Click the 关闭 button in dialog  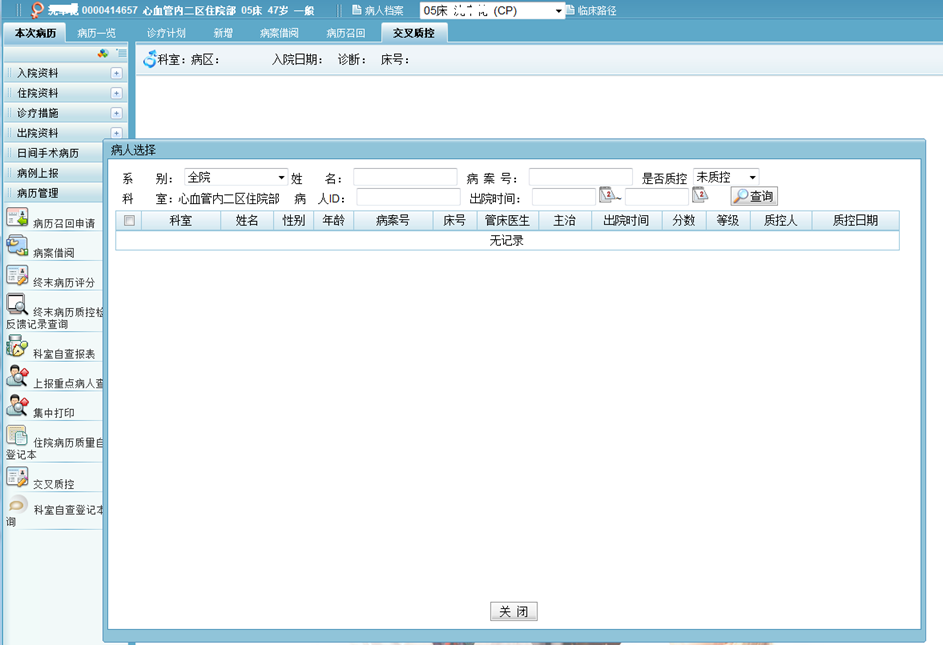pyautogui.click(x=514, y=611)
